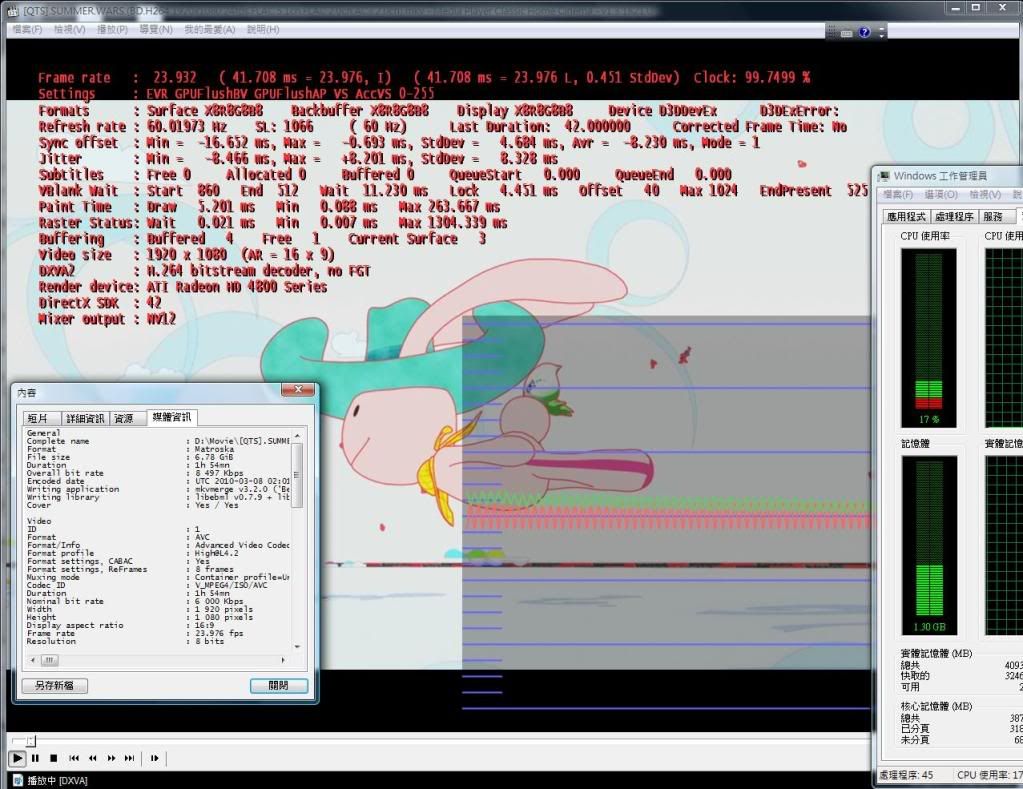Image resolution: width=1023 pixels, height=789 pixels.
Task: Click the CPU usage meter showing 17 %
Action: tap(929, 337)
